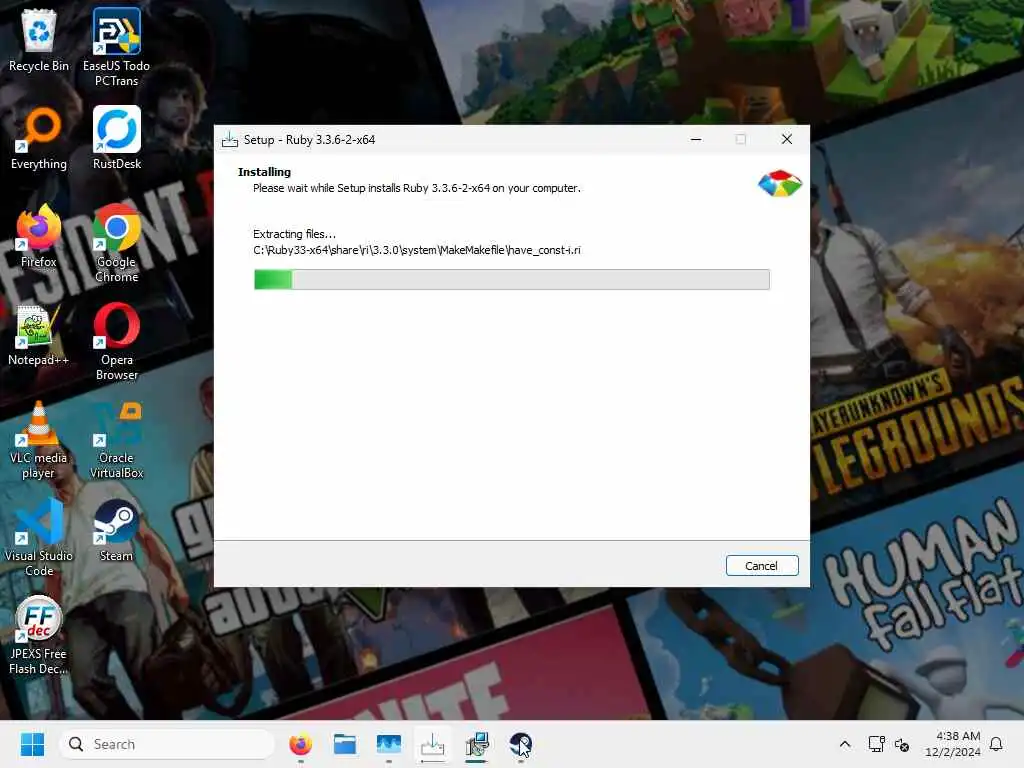Select the RustDesk desktop icon
Viewport: 1024px width, 768px height.
pyautogui.click(x=116, y=138)
